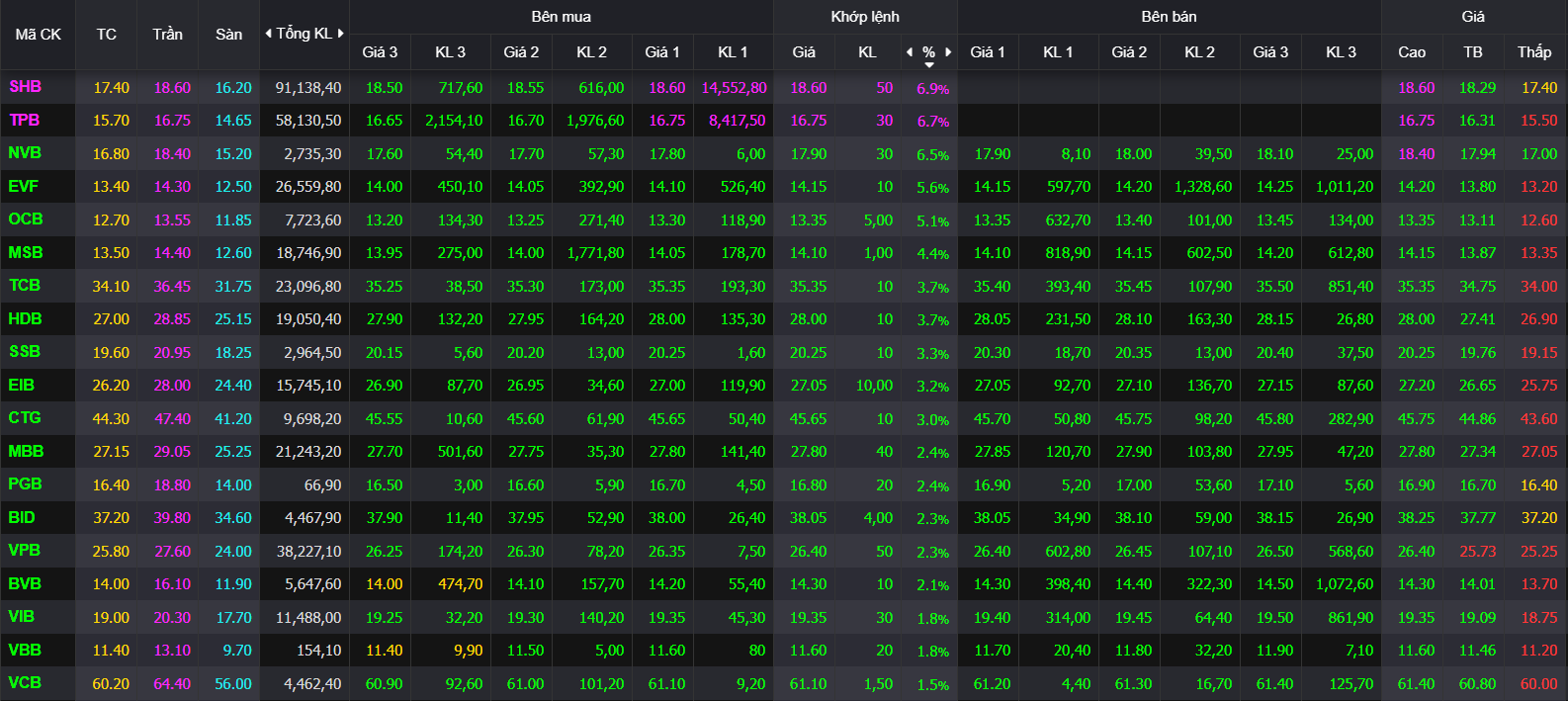The width and height of the screenshot is (1568, 701).
Task: Open stock symbol NVB
Action: [x=26, y=153]
